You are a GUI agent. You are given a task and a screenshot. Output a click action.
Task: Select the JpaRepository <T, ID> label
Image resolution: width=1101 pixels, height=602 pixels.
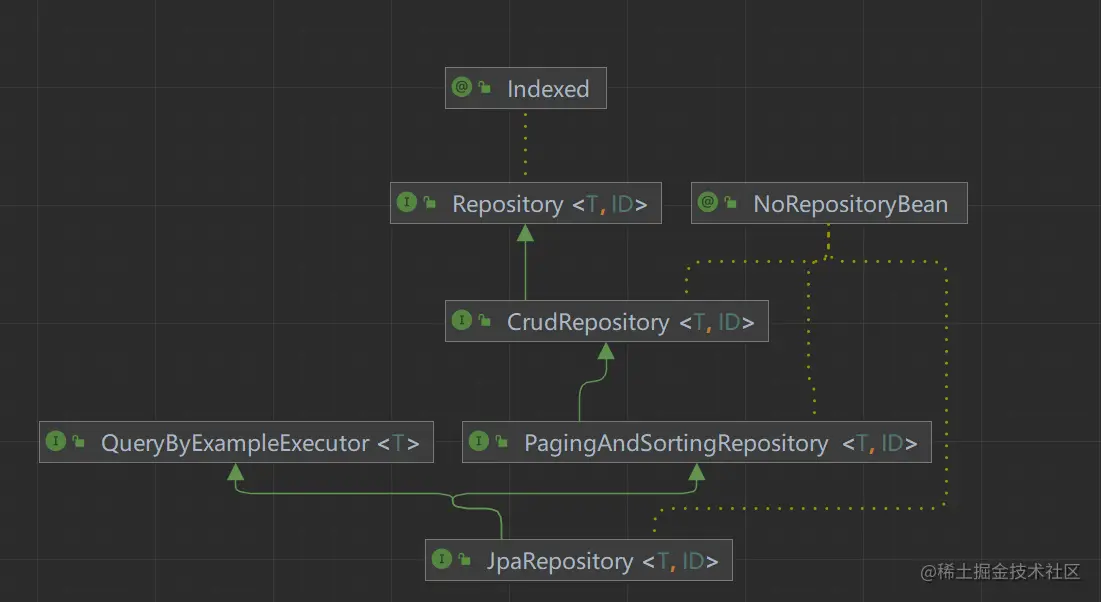602,561
